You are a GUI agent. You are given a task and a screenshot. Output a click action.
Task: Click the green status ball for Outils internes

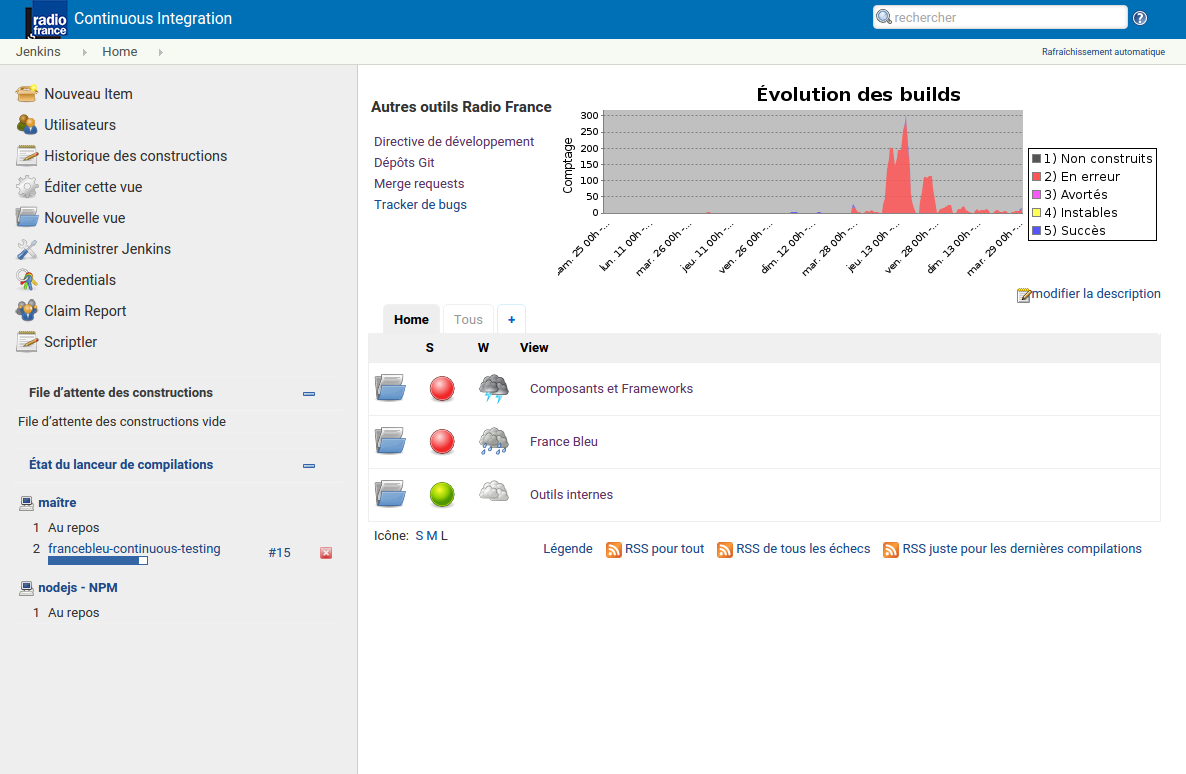[442, 495]
